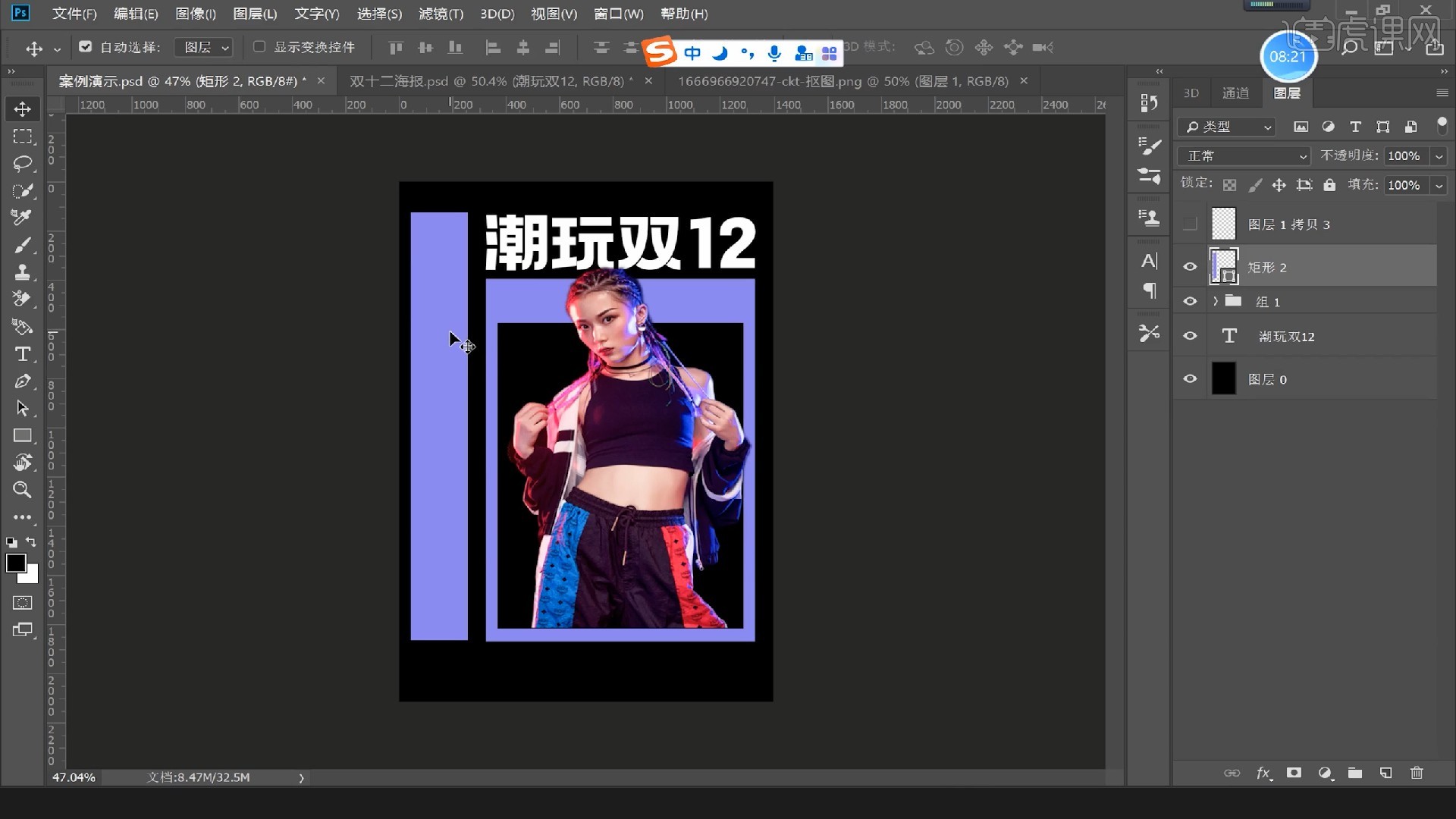1456x819 pixels.
Task: Select the Lasso tool
Action: [22, 164]
